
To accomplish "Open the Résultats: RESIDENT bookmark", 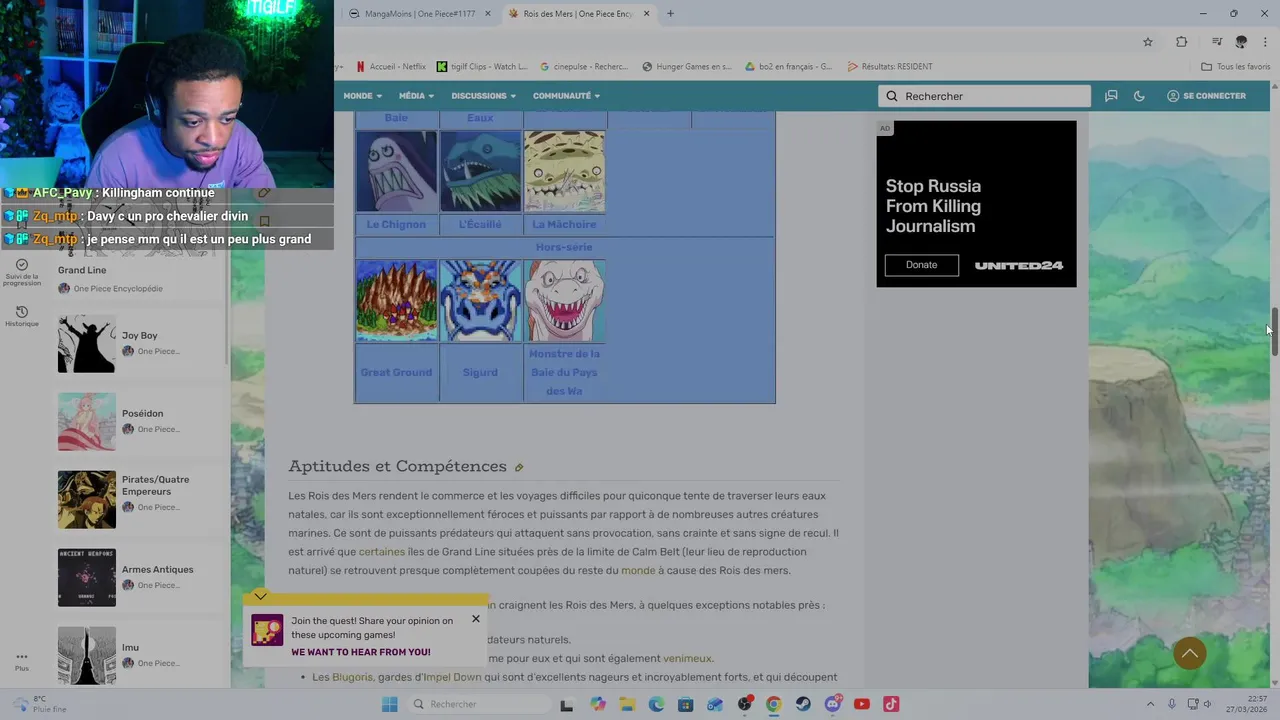I will point(890,67).
